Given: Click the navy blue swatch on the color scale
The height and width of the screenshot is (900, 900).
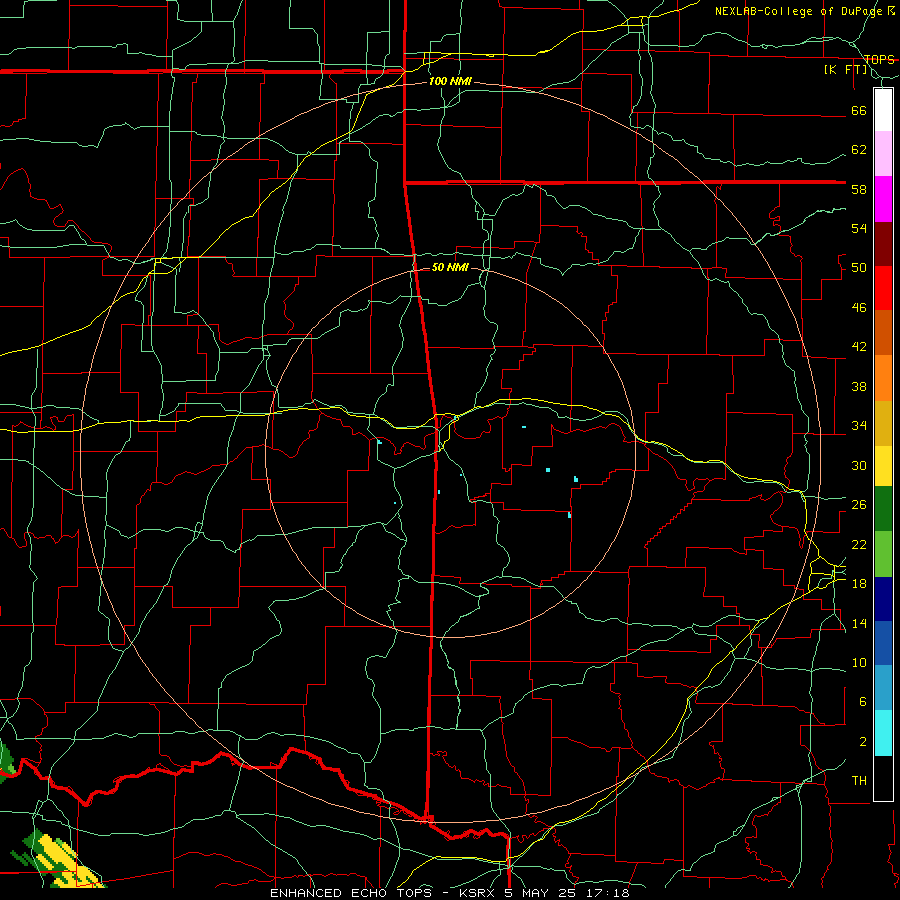Looking at the screenshot, I should (x=883, y=599).
